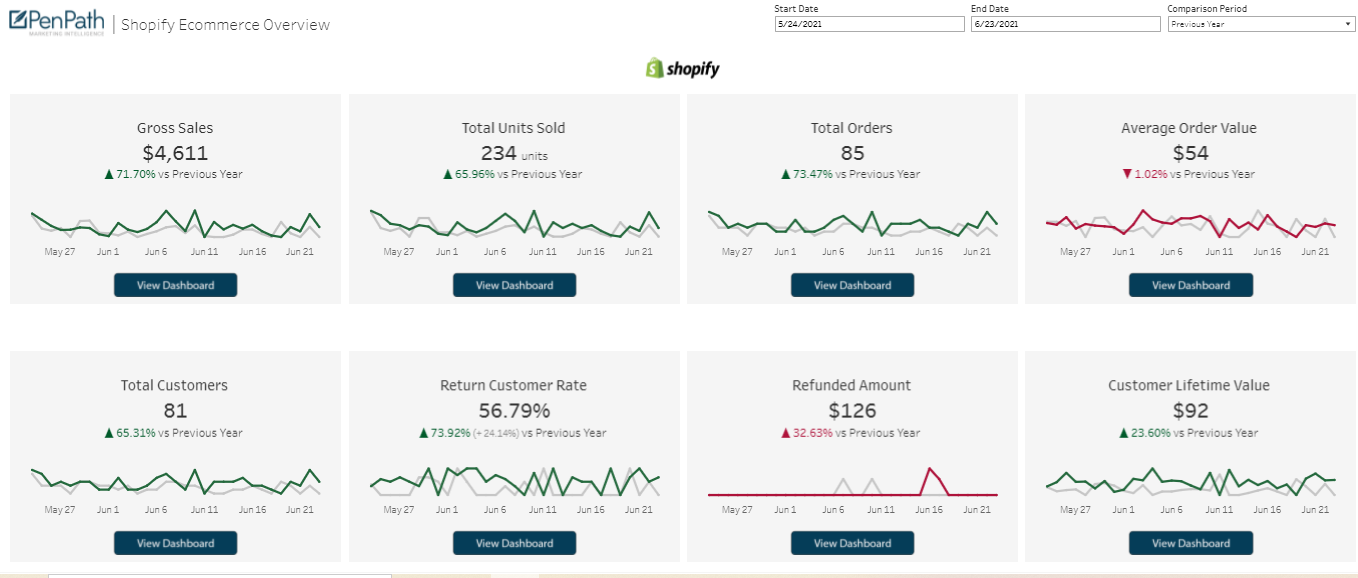Select the Total Units Sold 234 value
Viewport: 1358px width, 578px height.
tap(498, 153)
